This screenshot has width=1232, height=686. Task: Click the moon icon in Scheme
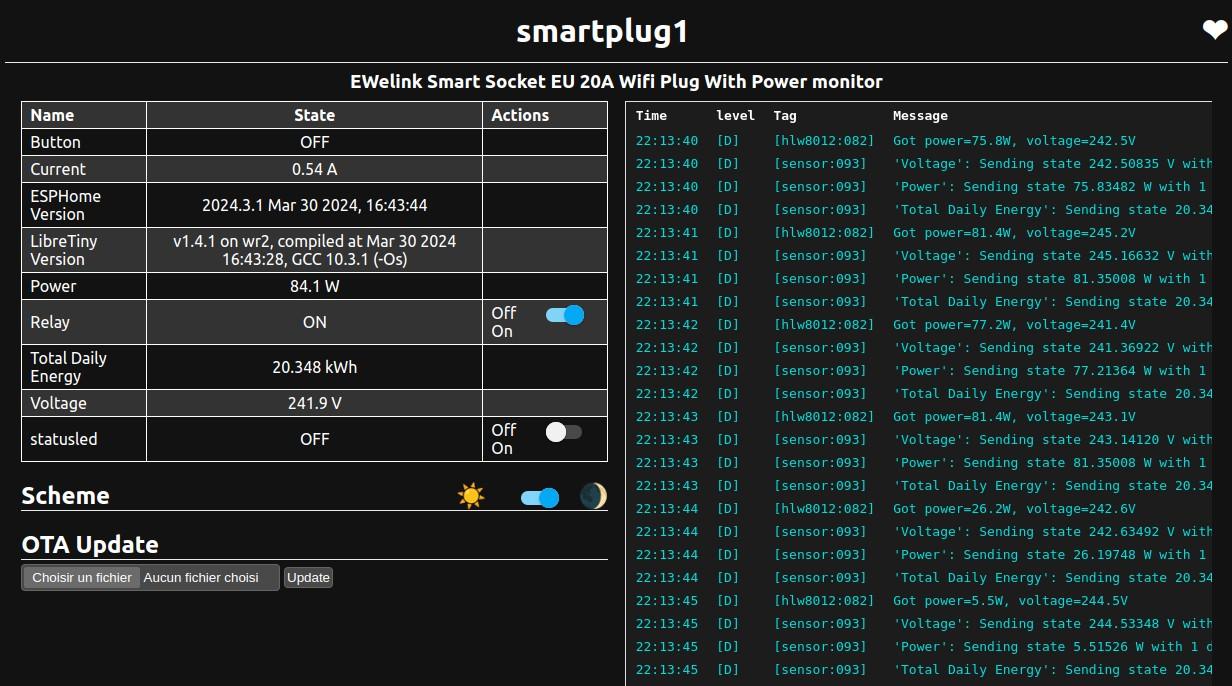coord(593,496)
